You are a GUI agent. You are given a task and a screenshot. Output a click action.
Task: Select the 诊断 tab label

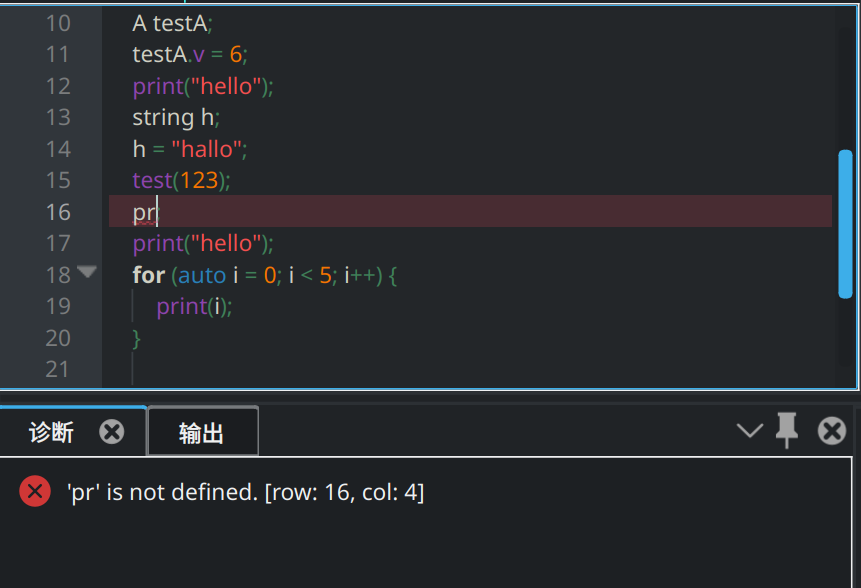click(51, 432)
